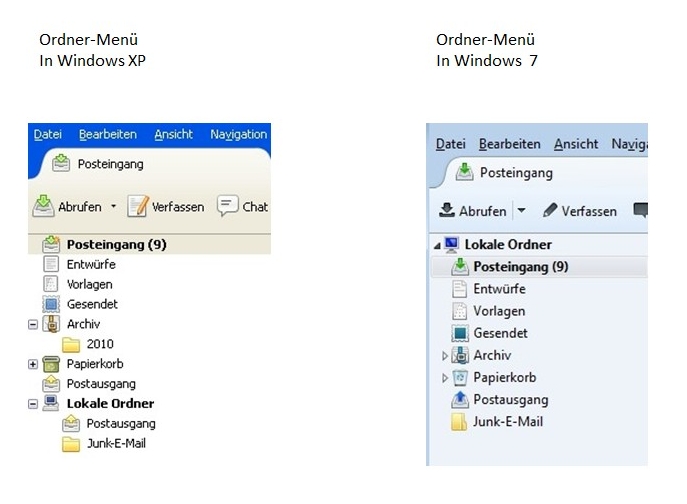Screen dimensions: 687x504
Task: Click the Windows 7 Abrufen download icon
Action: tap(447, 211)
